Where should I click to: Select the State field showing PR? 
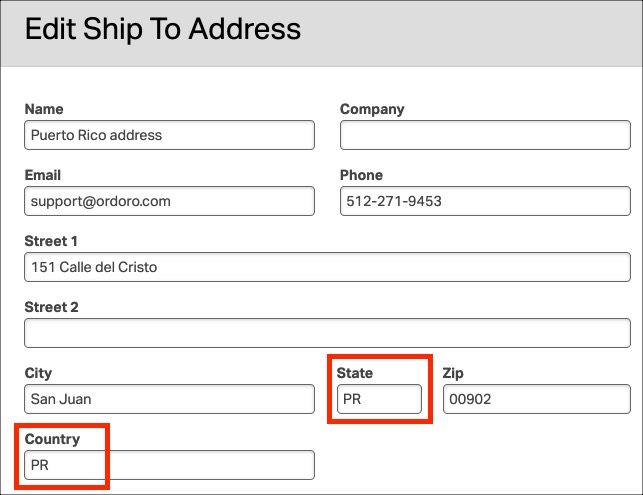(x=379, y=399)
